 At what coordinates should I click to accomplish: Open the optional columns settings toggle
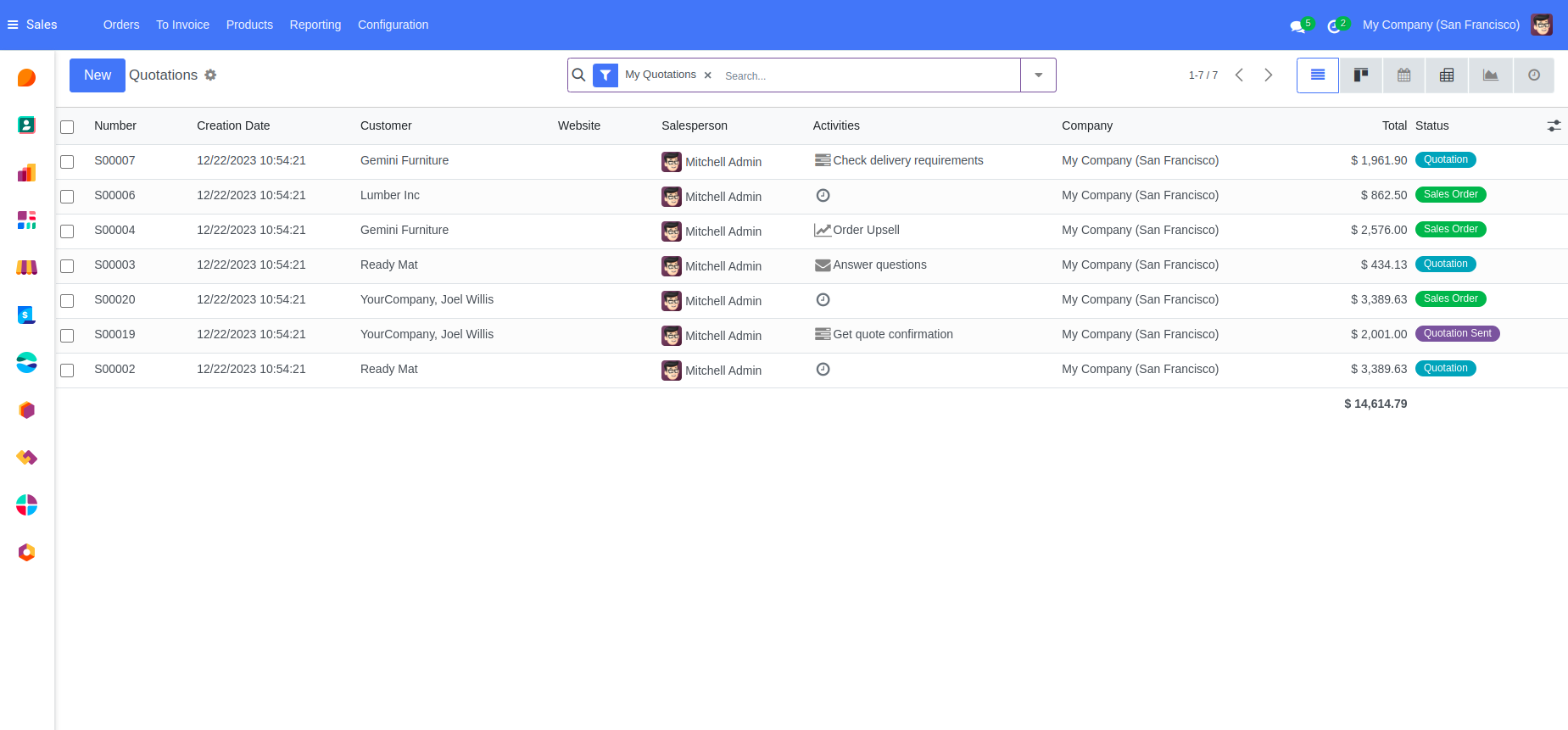point(1554,125)
